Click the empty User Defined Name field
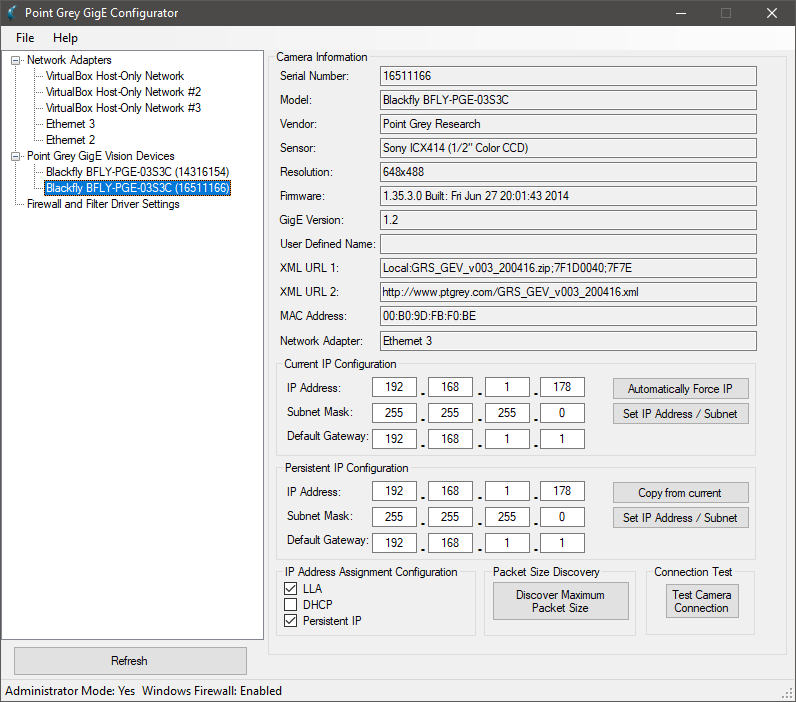The image size is (796, 702). point(568,244)
